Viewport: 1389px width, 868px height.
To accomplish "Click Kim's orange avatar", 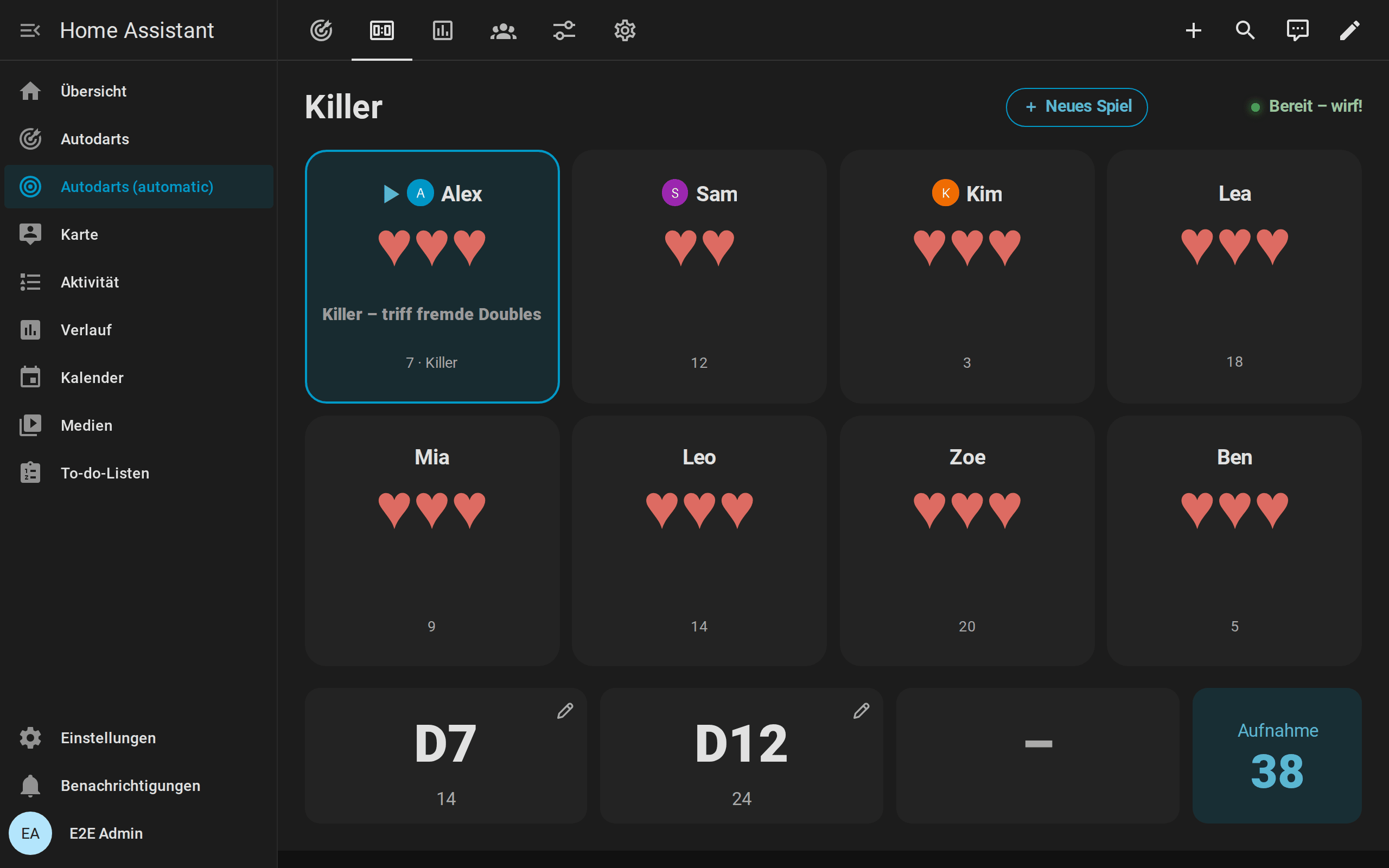I will 945,194.
